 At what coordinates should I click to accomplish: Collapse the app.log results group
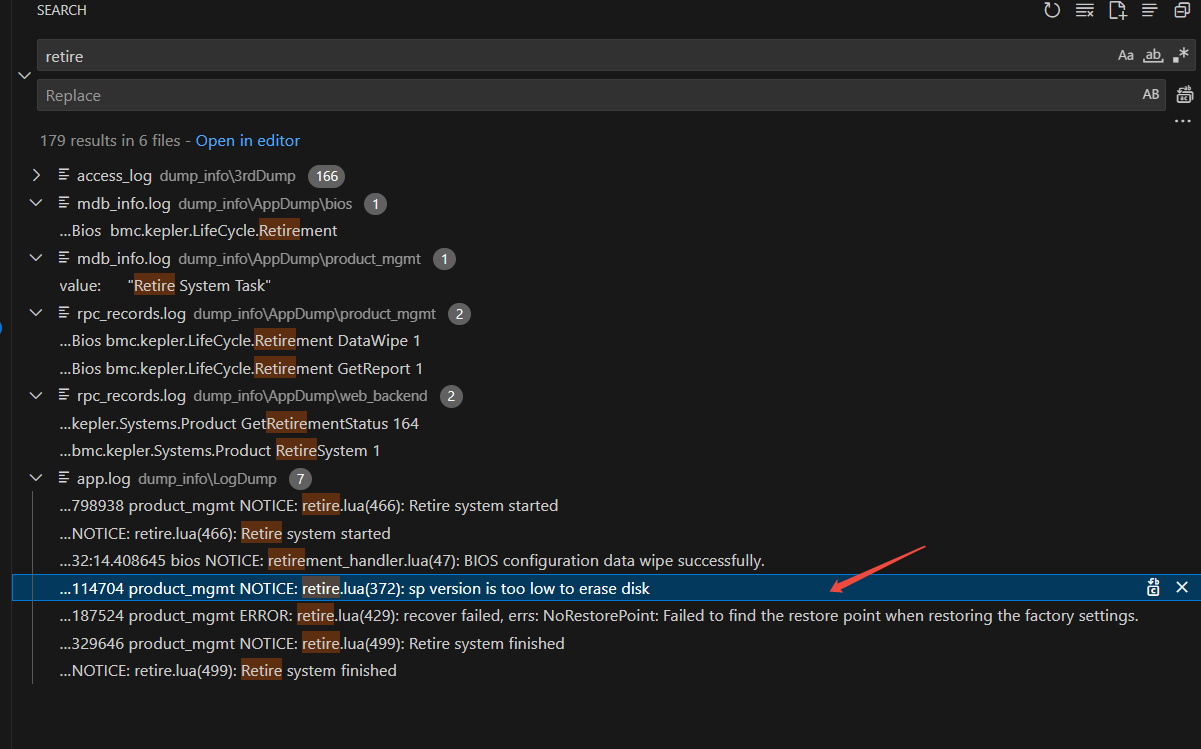37,479
